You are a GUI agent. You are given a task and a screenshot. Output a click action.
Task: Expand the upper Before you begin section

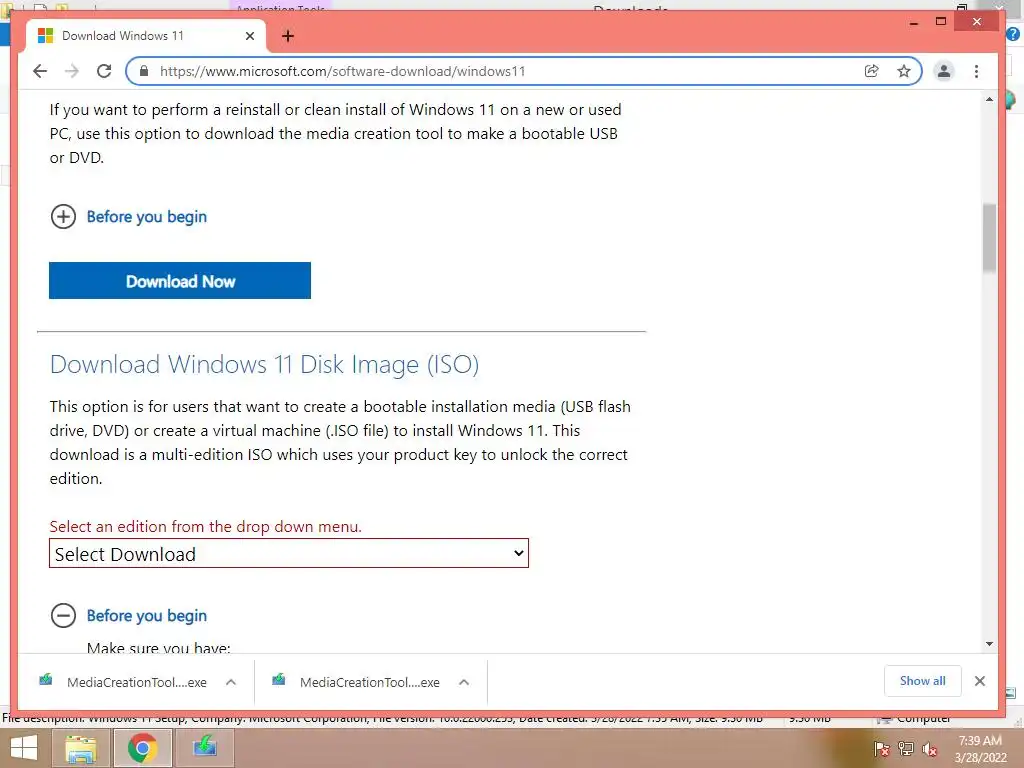tap(63, 216)
